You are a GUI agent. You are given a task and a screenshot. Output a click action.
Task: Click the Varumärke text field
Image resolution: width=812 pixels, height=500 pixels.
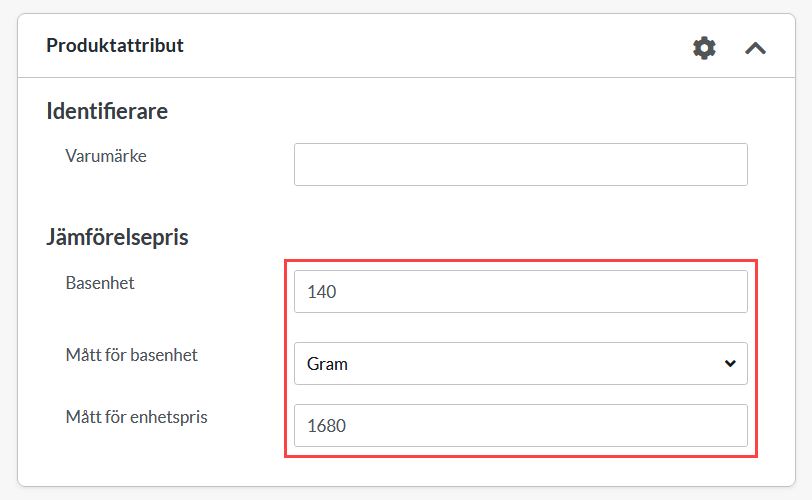pyautogui.click(x=520, y=164)
